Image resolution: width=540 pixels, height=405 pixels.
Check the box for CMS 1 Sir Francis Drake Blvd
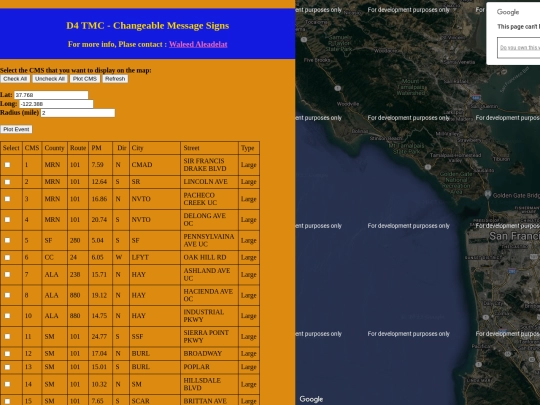(7, 165)
